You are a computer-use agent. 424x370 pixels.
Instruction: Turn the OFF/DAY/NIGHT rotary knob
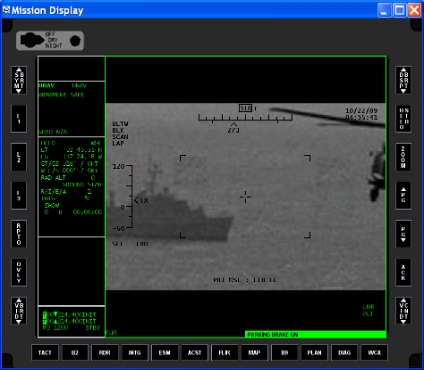[x=32, y=40]
